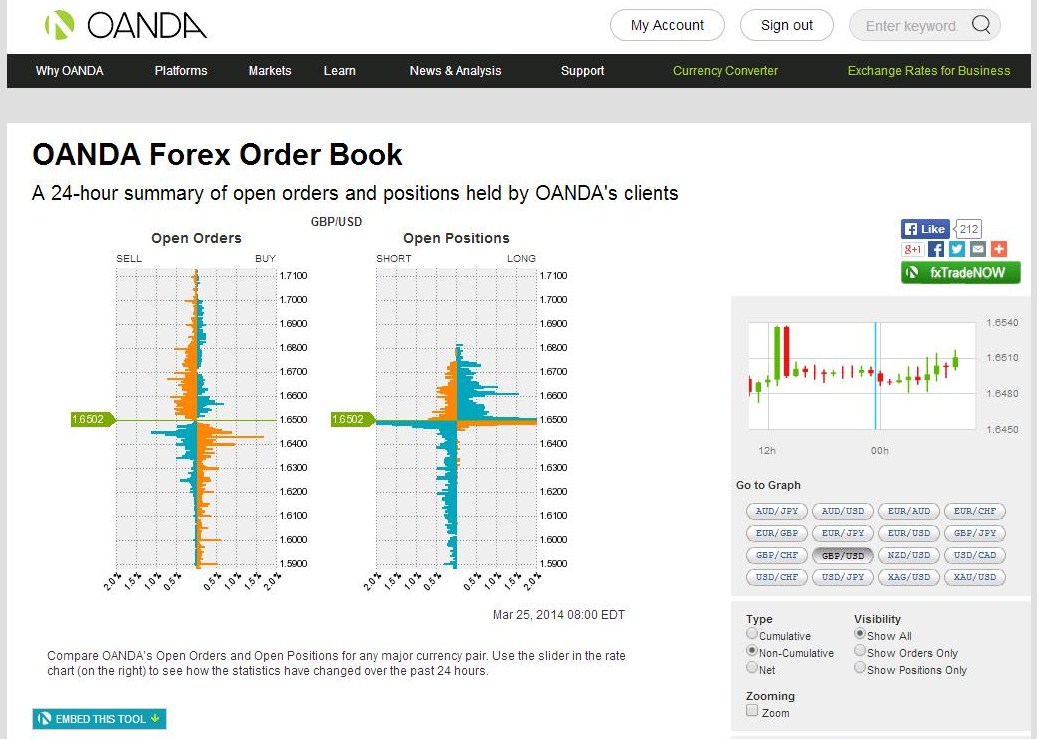Open the fxTradeNOW button
This screenshot has height=739, width=1037.
[960, 273]
